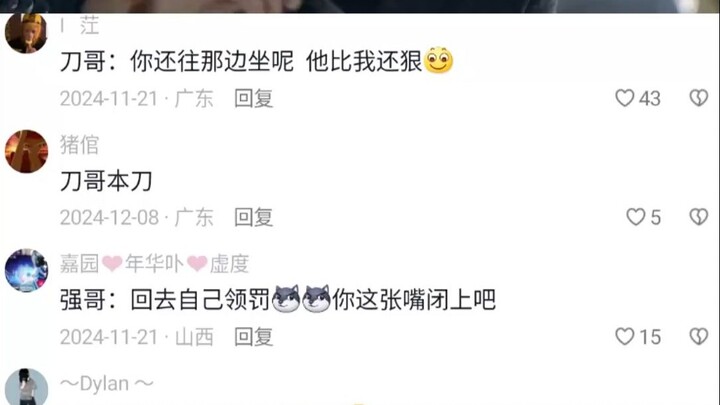
Task: Like the comment with 43 likes
Action: pos(637,98)
